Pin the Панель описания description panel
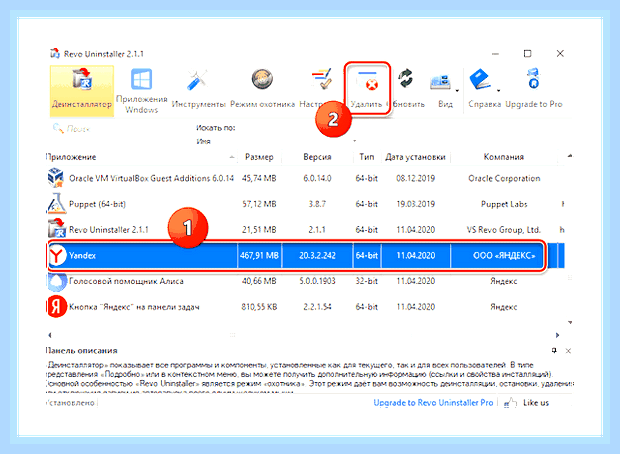This screenshot has width=620, height=454. pyautogui.click(x=554, y=350)
